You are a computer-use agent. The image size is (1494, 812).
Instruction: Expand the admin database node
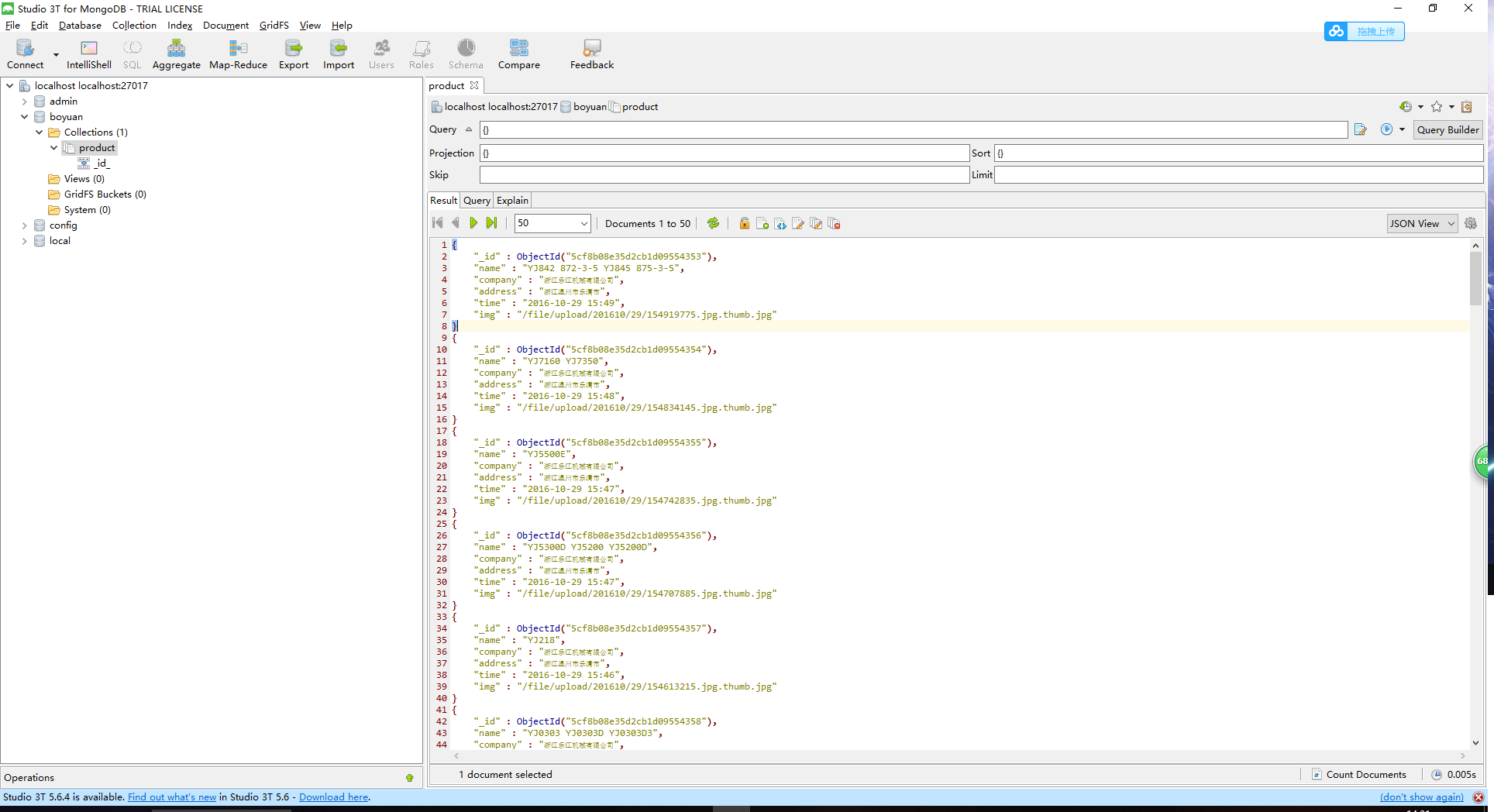click(x=25, y=101)
